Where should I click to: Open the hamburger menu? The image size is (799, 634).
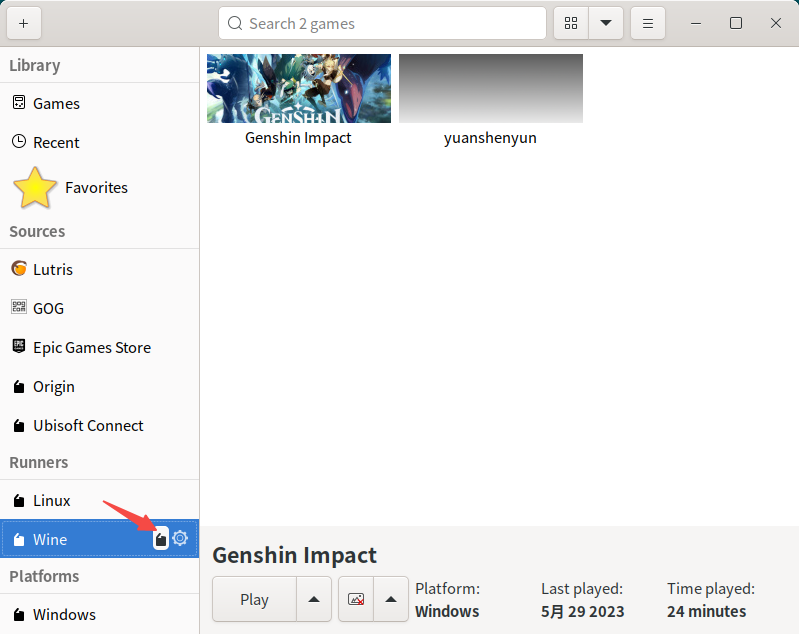[648, 23]
